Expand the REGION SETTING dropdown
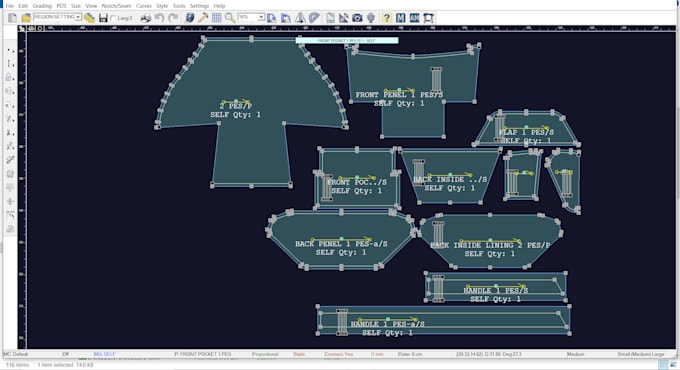This screenshot has height=370, width=680. (78, 17)
